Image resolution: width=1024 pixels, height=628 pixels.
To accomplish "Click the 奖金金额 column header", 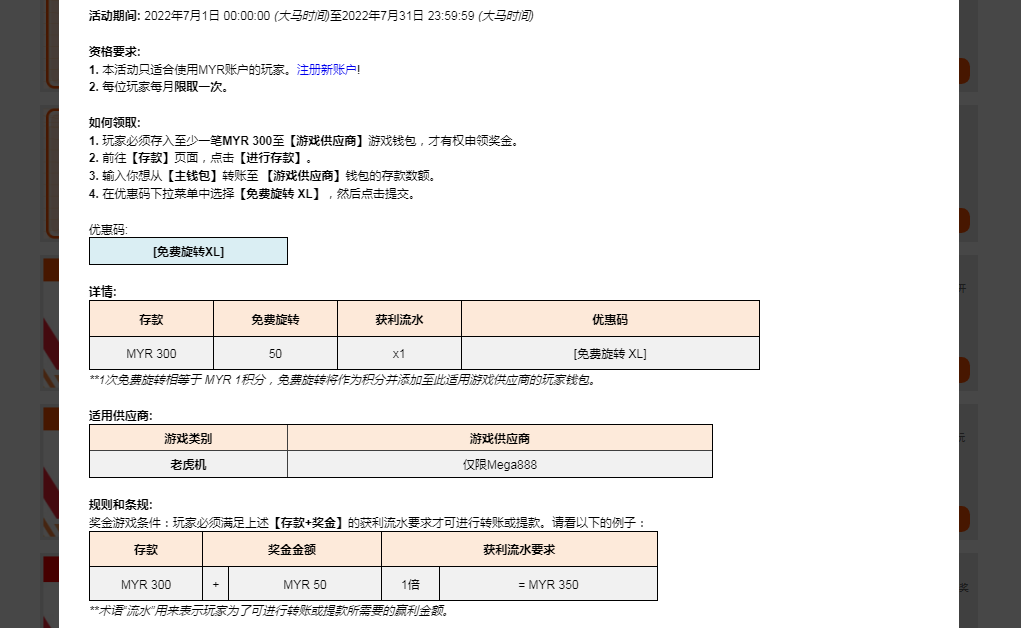I will [291, 550].
